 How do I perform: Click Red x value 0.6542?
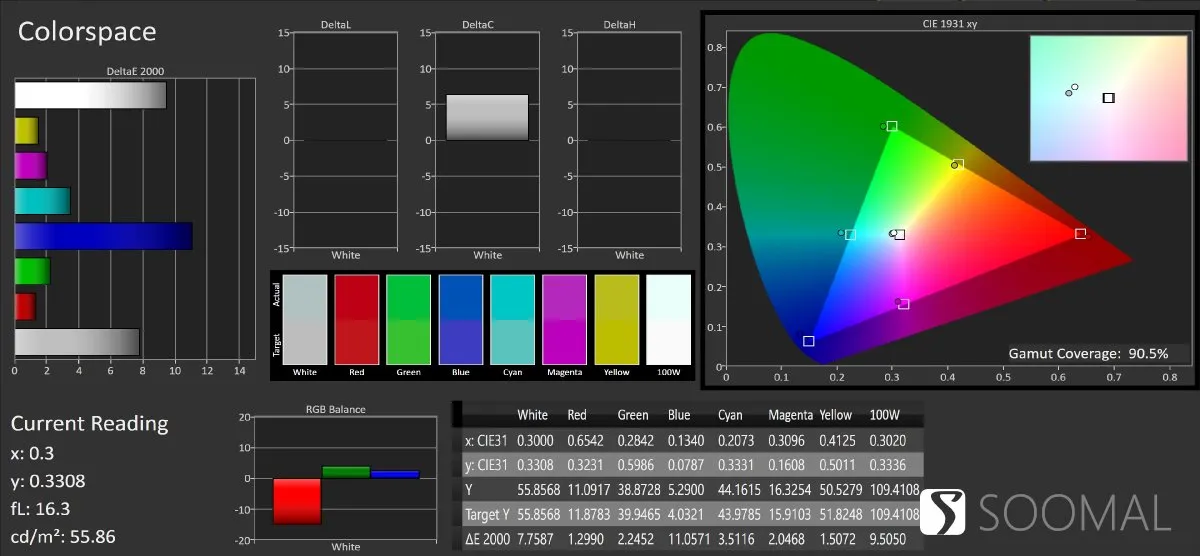[586, 440]
